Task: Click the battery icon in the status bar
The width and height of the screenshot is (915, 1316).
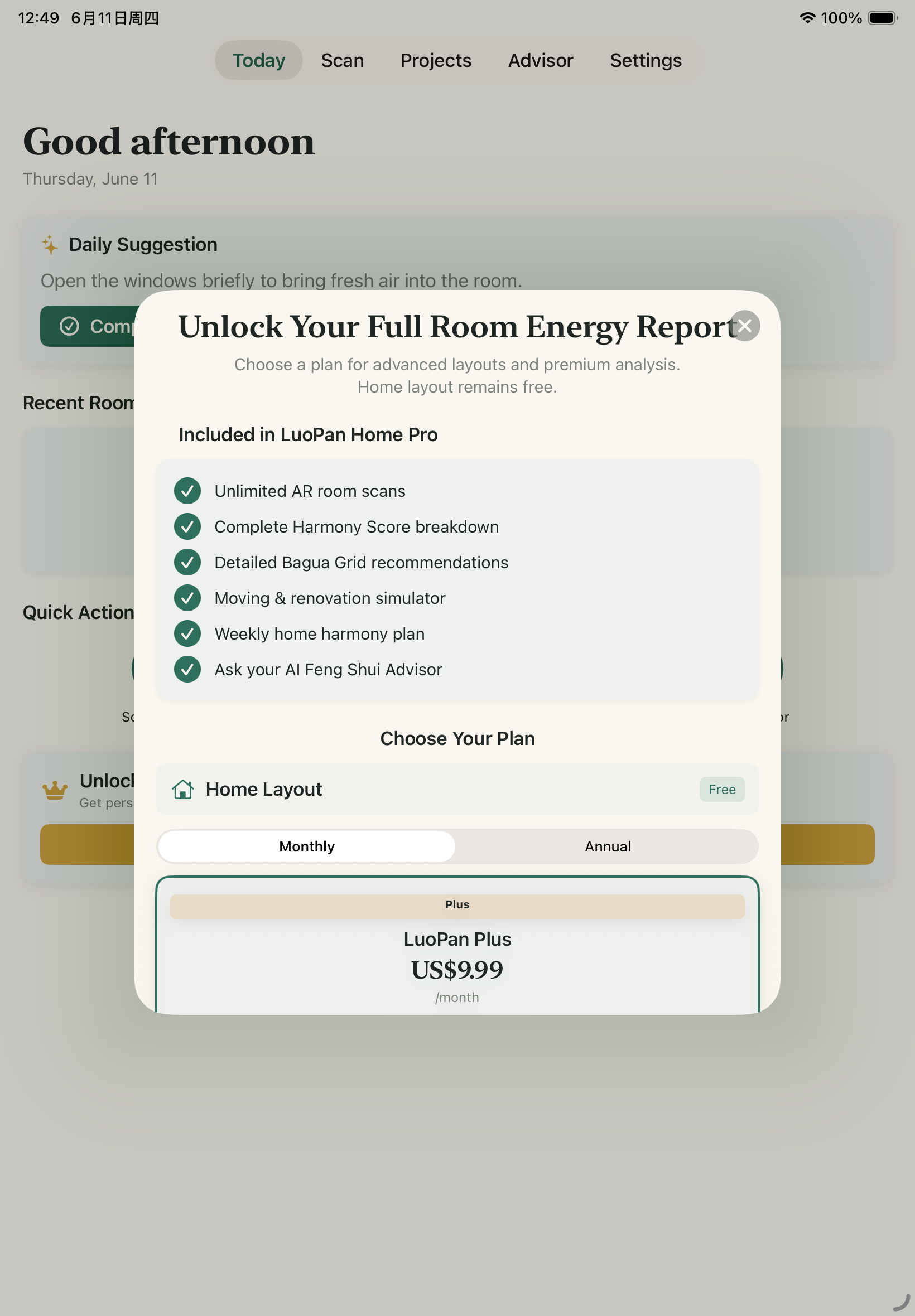Action: (883, 18)
